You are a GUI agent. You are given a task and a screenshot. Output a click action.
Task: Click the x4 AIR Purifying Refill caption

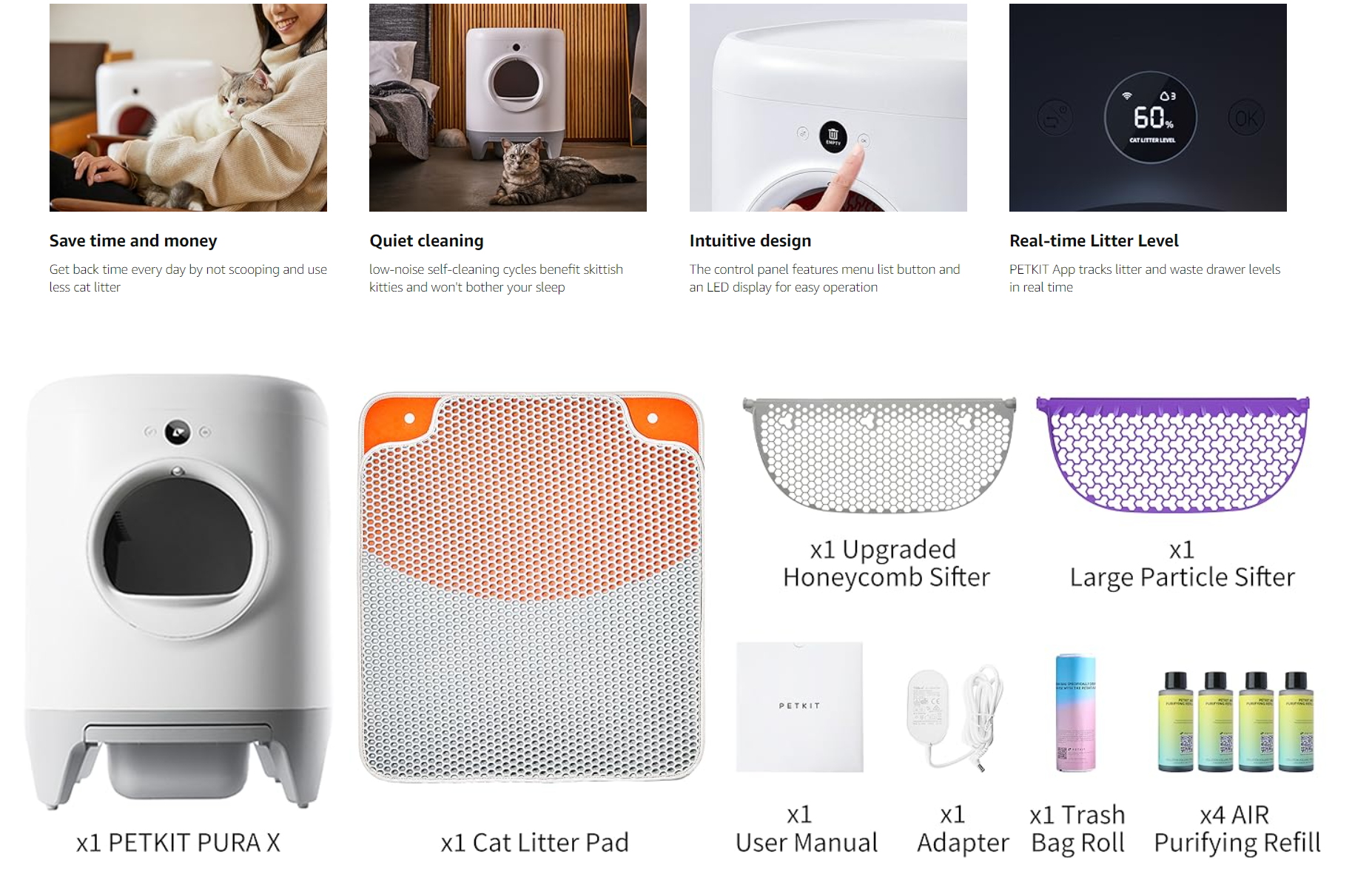tap(1237, 829)
